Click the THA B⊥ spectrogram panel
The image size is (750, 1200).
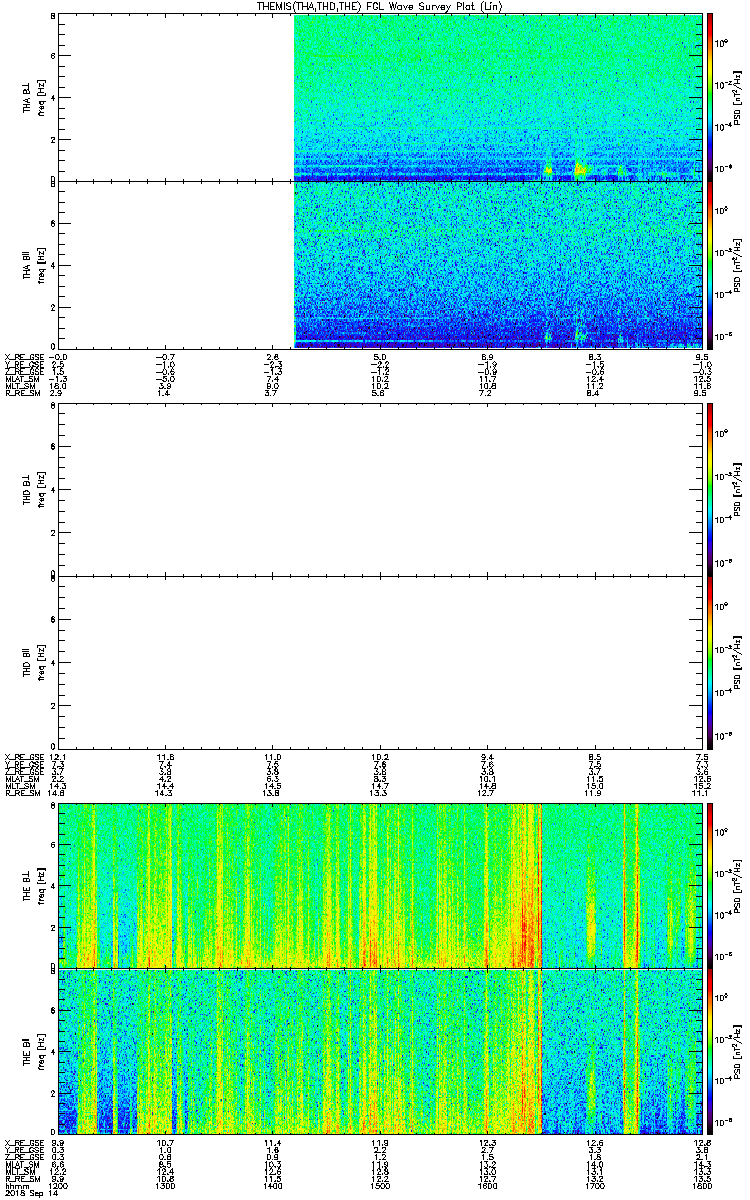tap(379, 97)
